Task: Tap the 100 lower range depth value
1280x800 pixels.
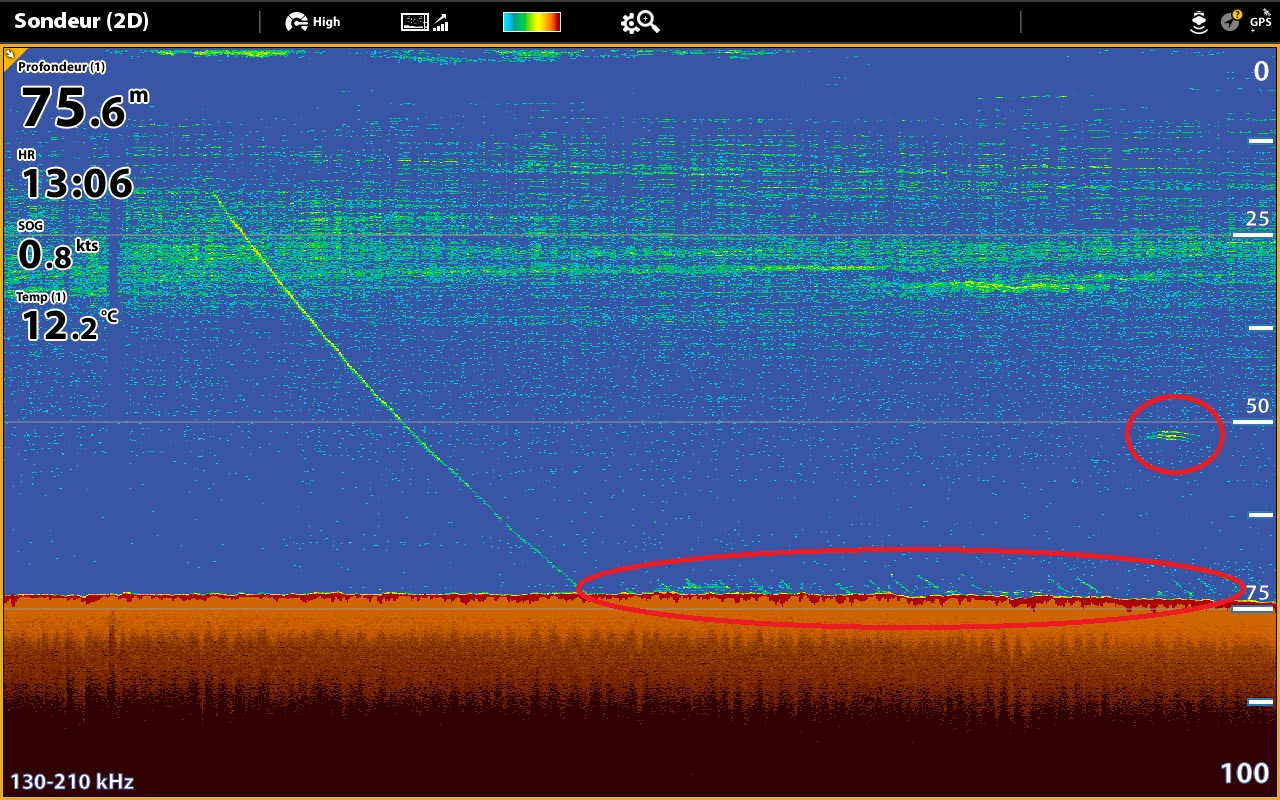Action: click(x=1245, y=773)
